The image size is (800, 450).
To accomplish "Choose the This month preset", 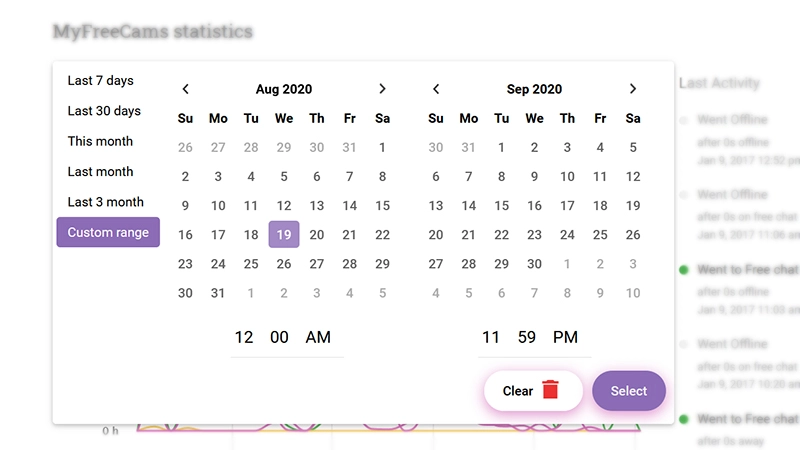I will tap(100, 141).
